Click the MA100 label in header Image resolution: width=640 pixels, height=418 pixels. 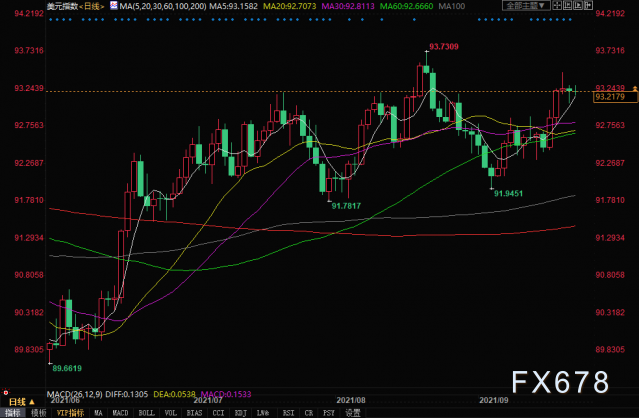[452, 6]
